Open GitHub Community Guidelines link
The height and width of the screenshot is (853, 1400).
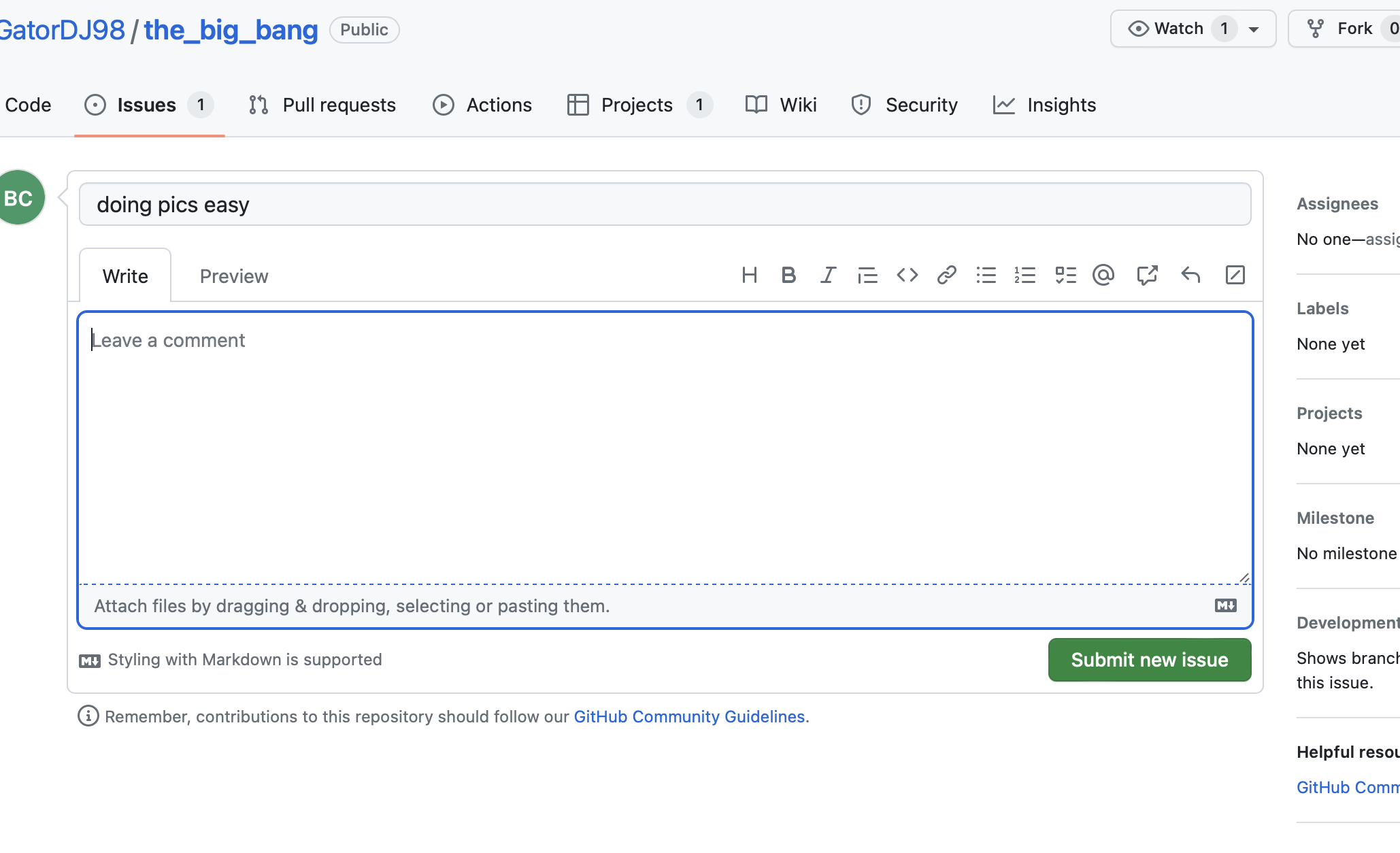click(x=689, y=716)
